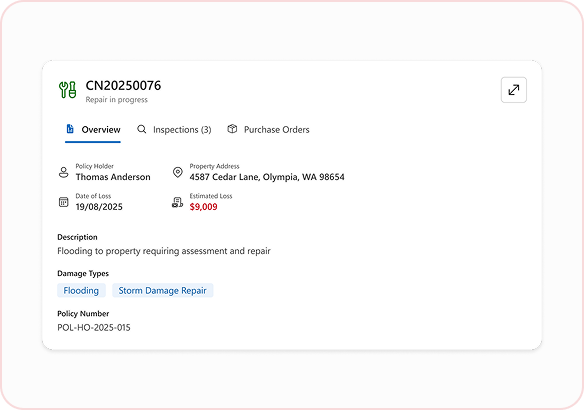Image resolution: width=584 pixels, height=410 pixels.
Task: Click policy number POL-HO-2025-015
Action: [94, 327]
